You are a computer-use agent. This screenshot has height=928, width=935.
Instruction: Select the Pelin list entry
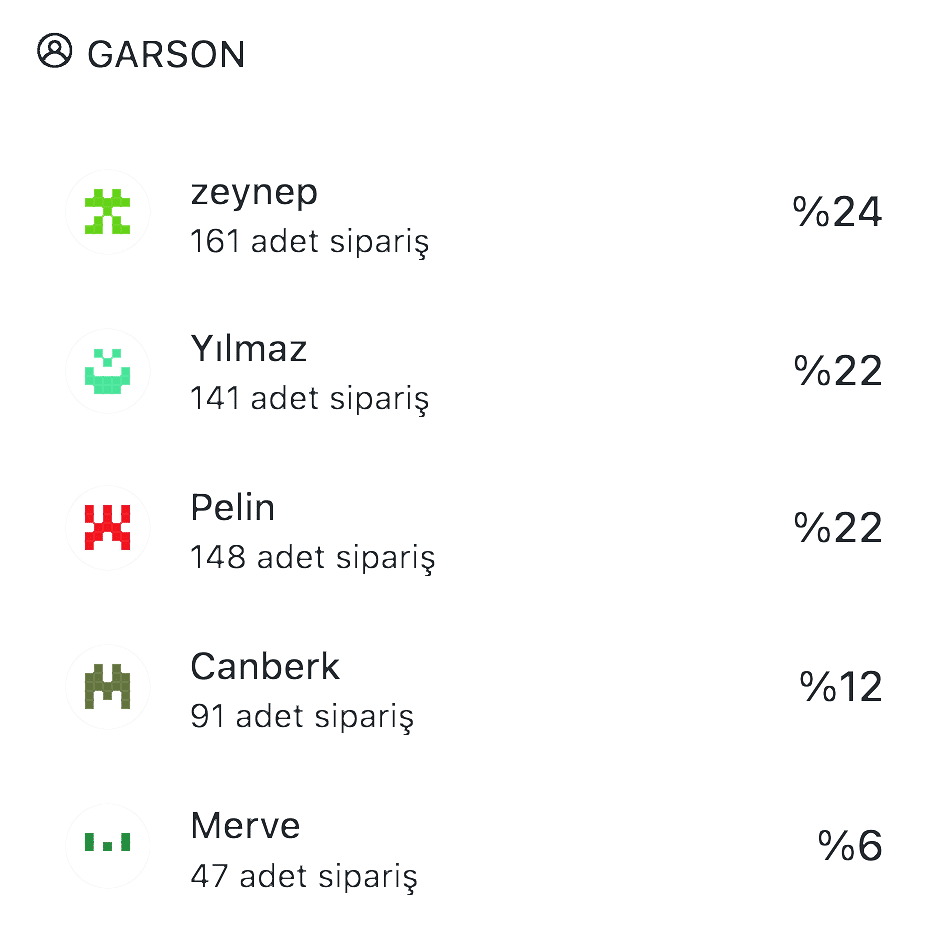pos(233,508)
